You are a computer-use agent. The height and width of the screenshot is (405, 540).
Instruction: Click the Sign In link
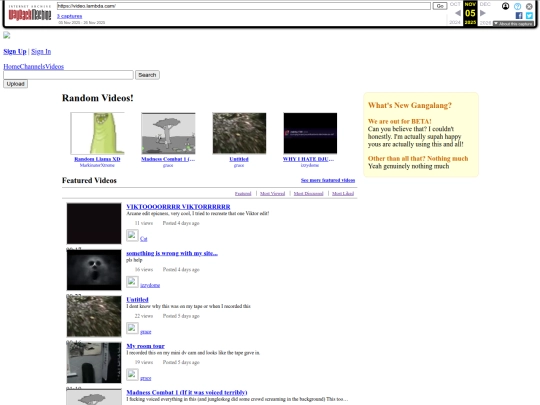click(41, 52)
